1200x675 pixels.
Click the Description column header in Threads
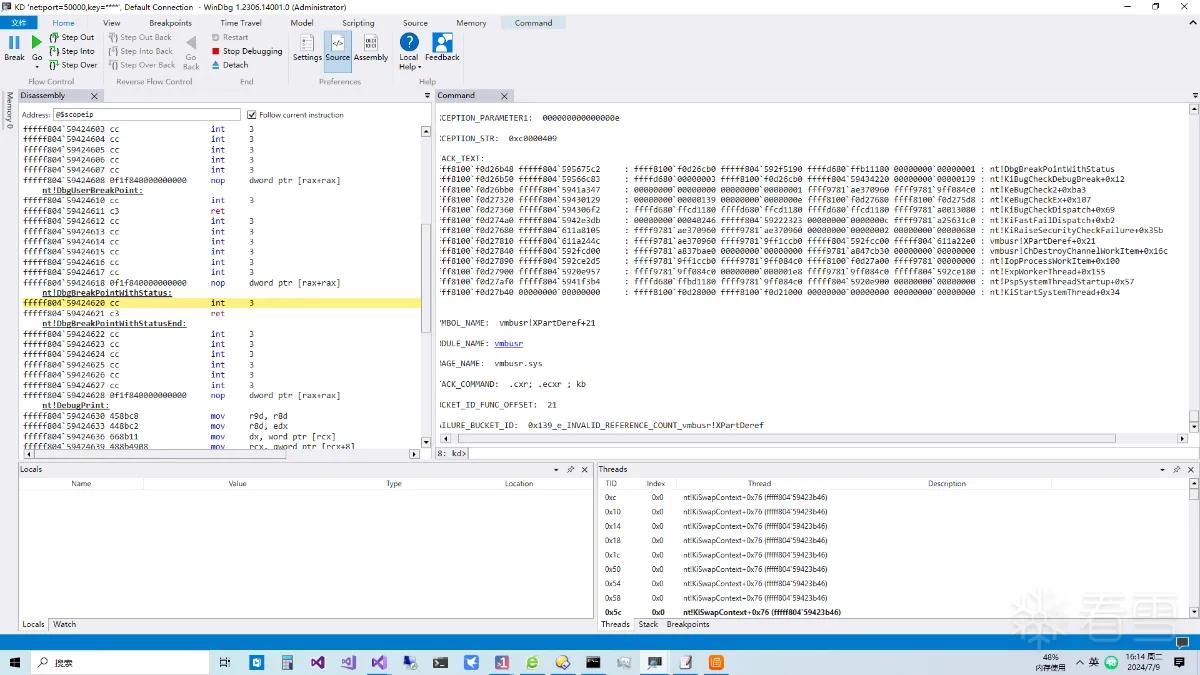[946, 484]
